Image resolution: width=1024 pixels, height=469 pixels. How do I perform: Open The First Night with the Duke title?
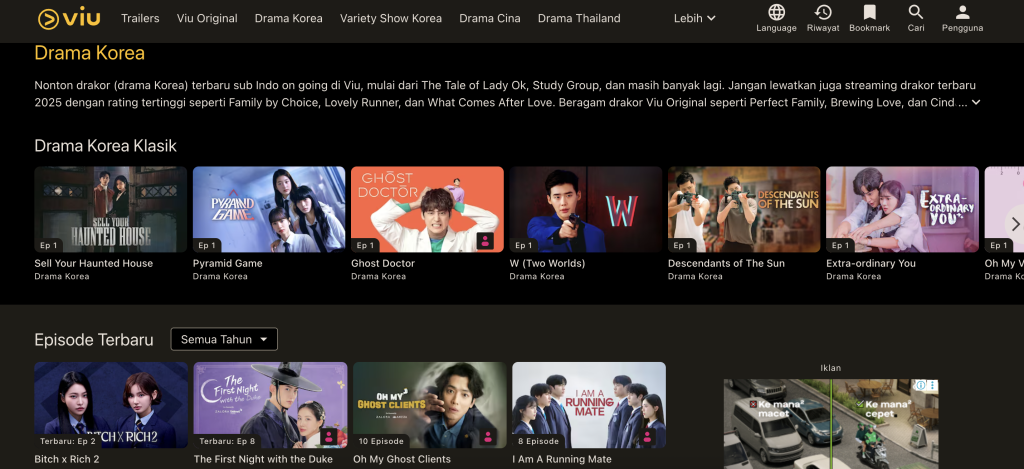(x=263, y=459)
